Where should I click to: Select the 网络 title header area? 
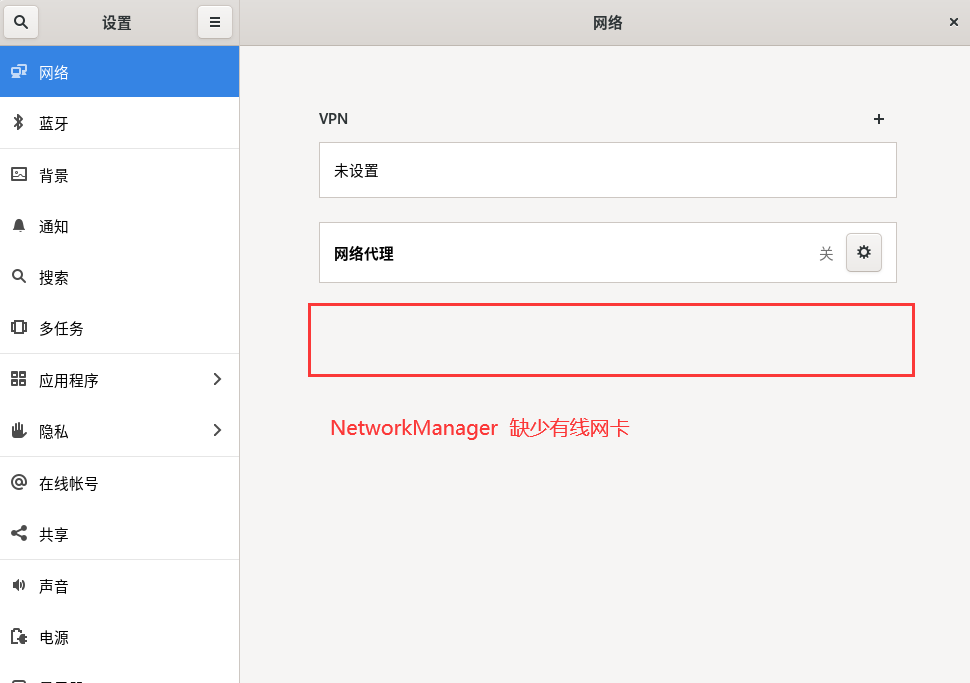click(606, 21)
